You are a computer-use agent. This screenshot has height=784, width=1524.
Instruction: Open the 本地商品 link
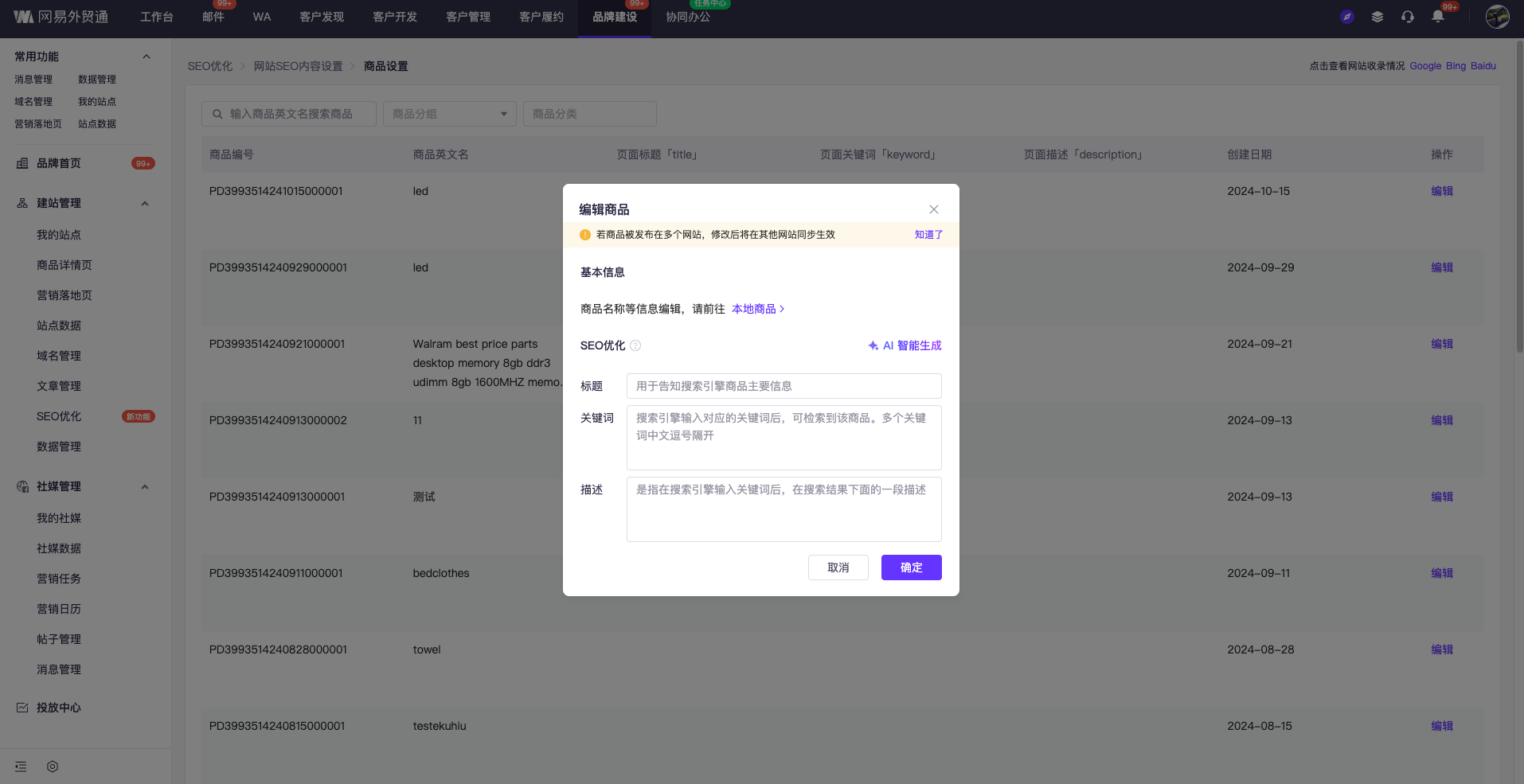pos(757,309)
